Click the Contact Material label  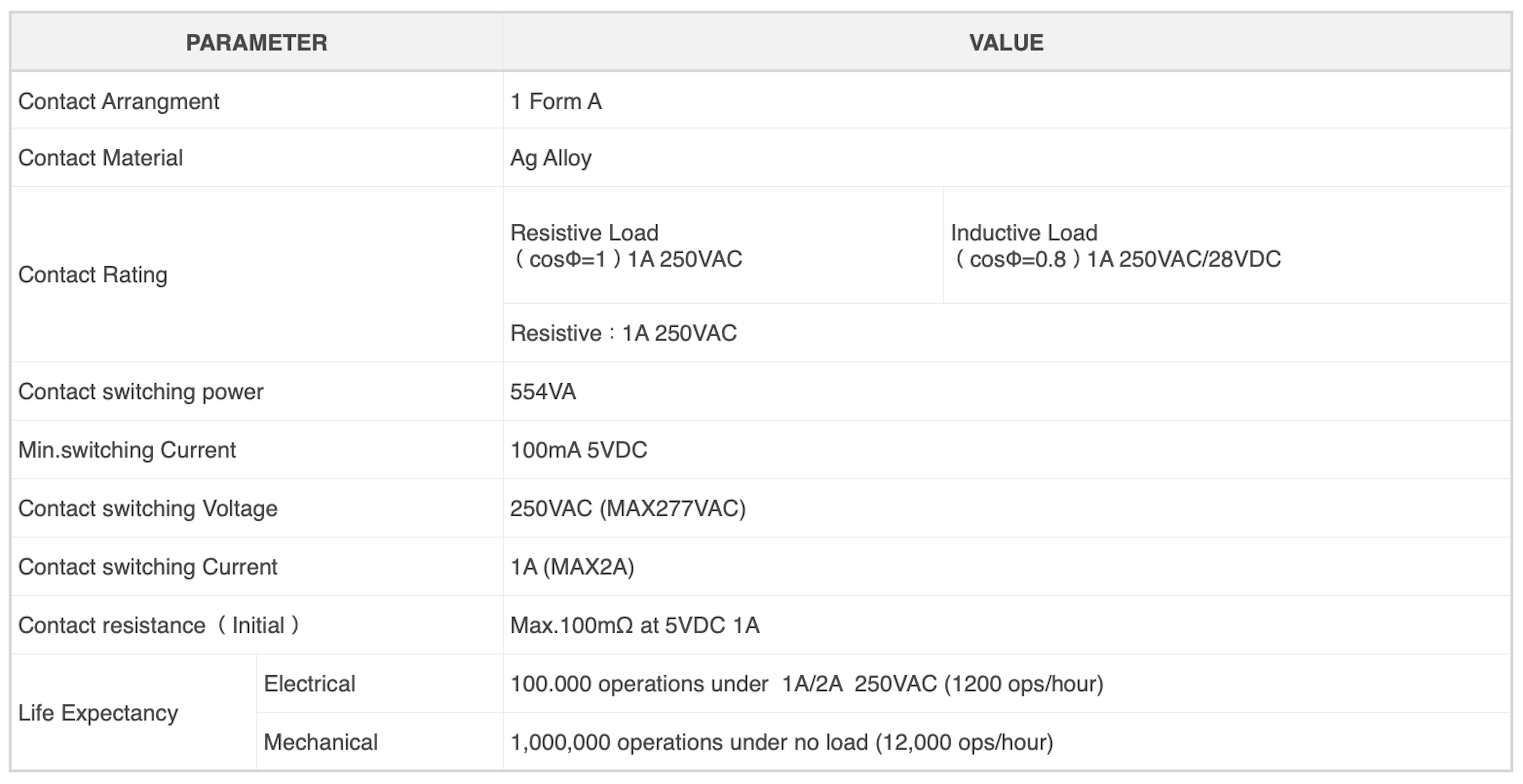tap(101, 158)
